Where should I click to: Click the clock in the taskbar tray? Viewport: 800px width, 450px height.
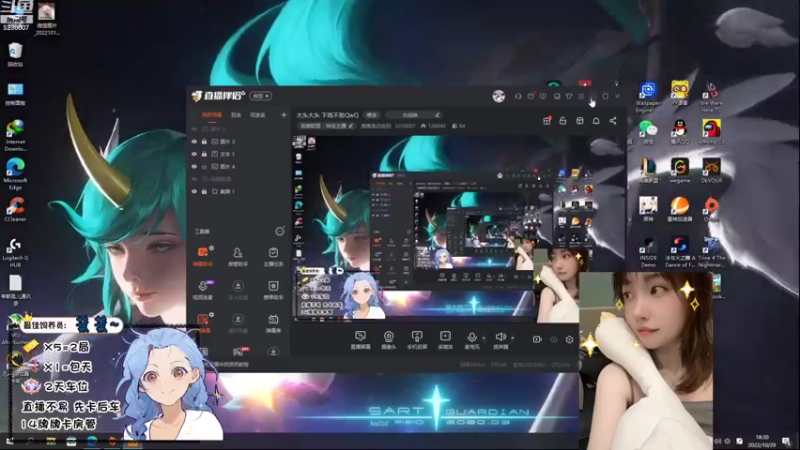(762, 441)
